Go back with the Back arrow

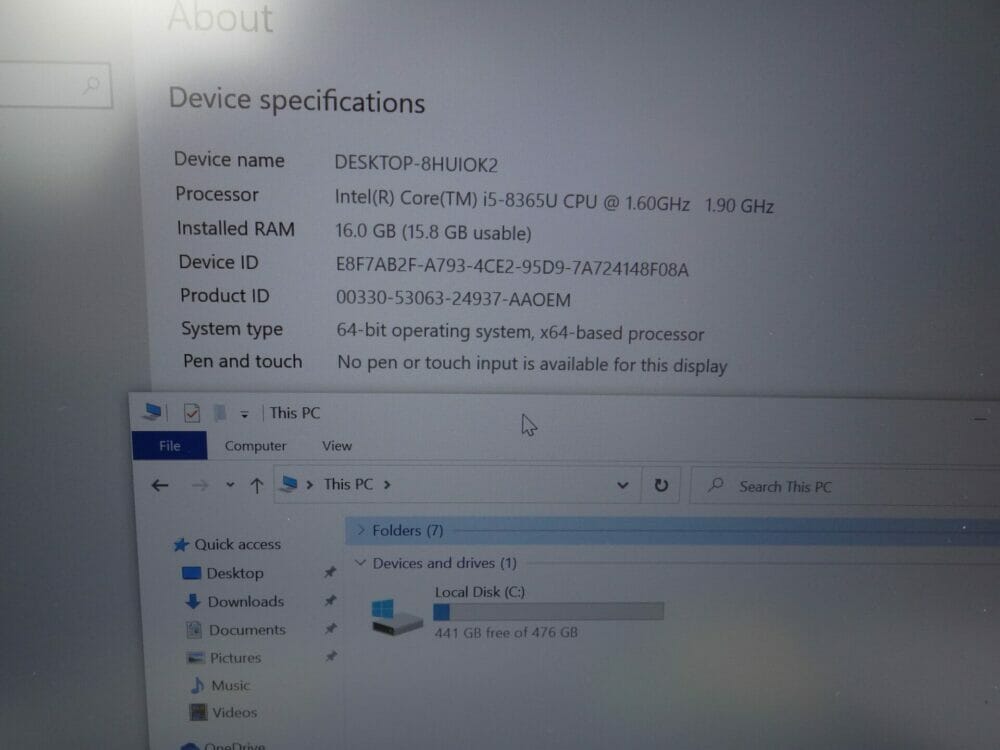point(160,485)
